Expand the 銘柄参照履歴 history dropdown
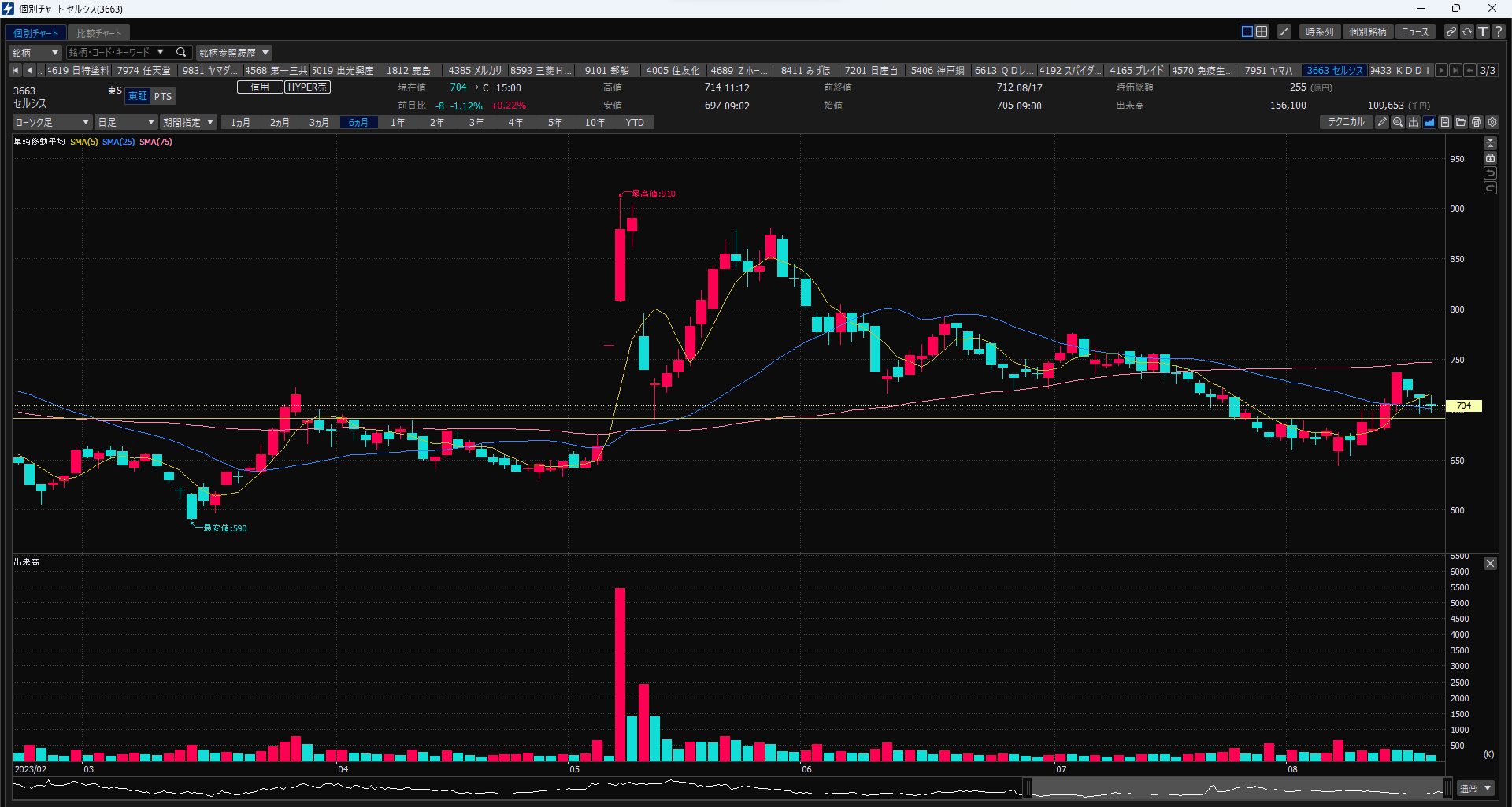 tap(234, 52)
